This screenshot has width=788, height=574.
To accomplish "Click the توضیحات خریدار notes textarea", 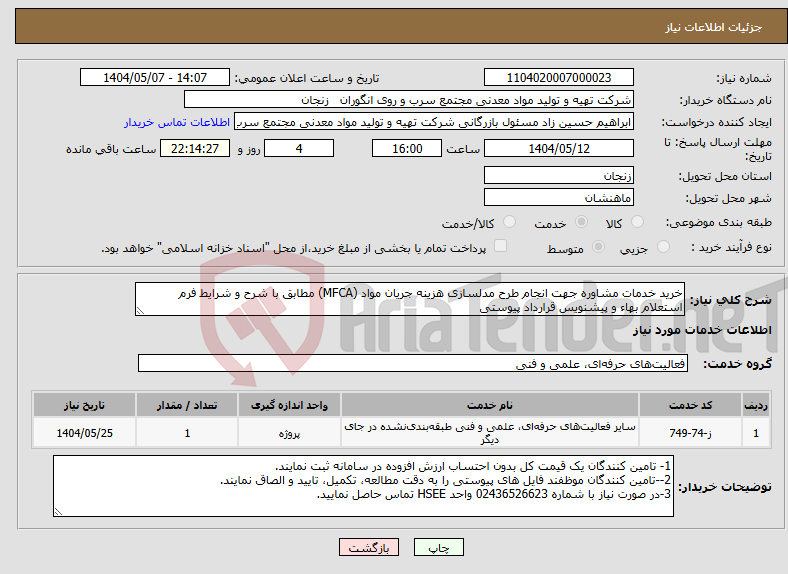I will point(363,486).
